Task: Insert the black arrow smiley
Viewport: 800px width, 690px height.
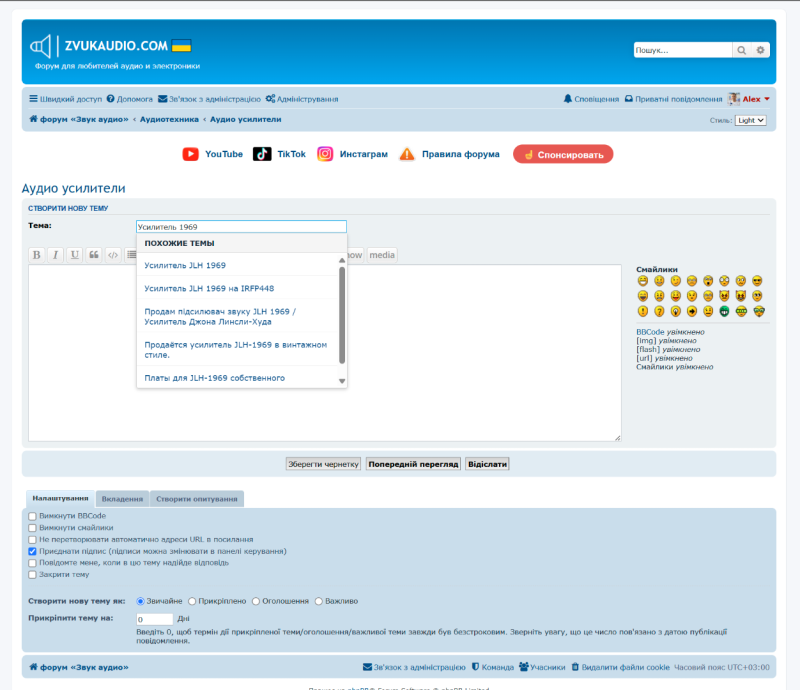Action: pos(692,311)
